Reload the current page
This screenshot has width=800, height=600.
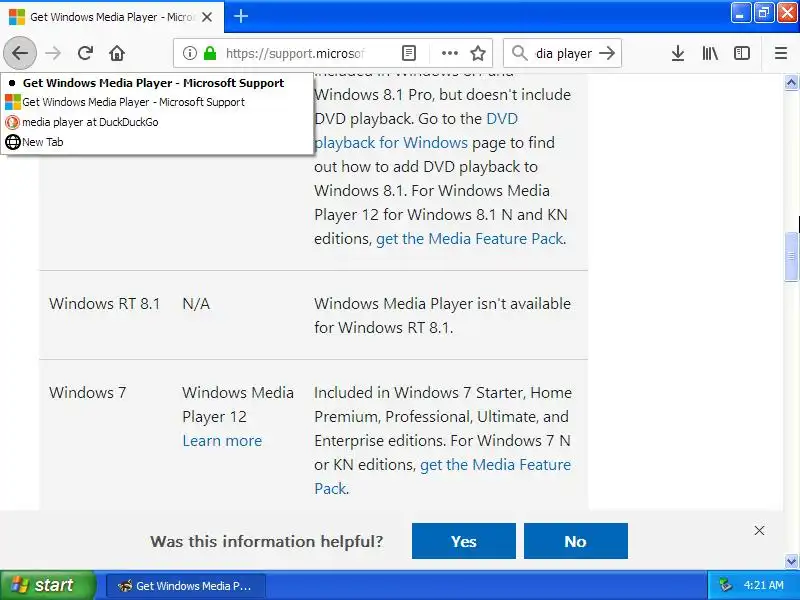pyautogui.click(x=85, y=53)
